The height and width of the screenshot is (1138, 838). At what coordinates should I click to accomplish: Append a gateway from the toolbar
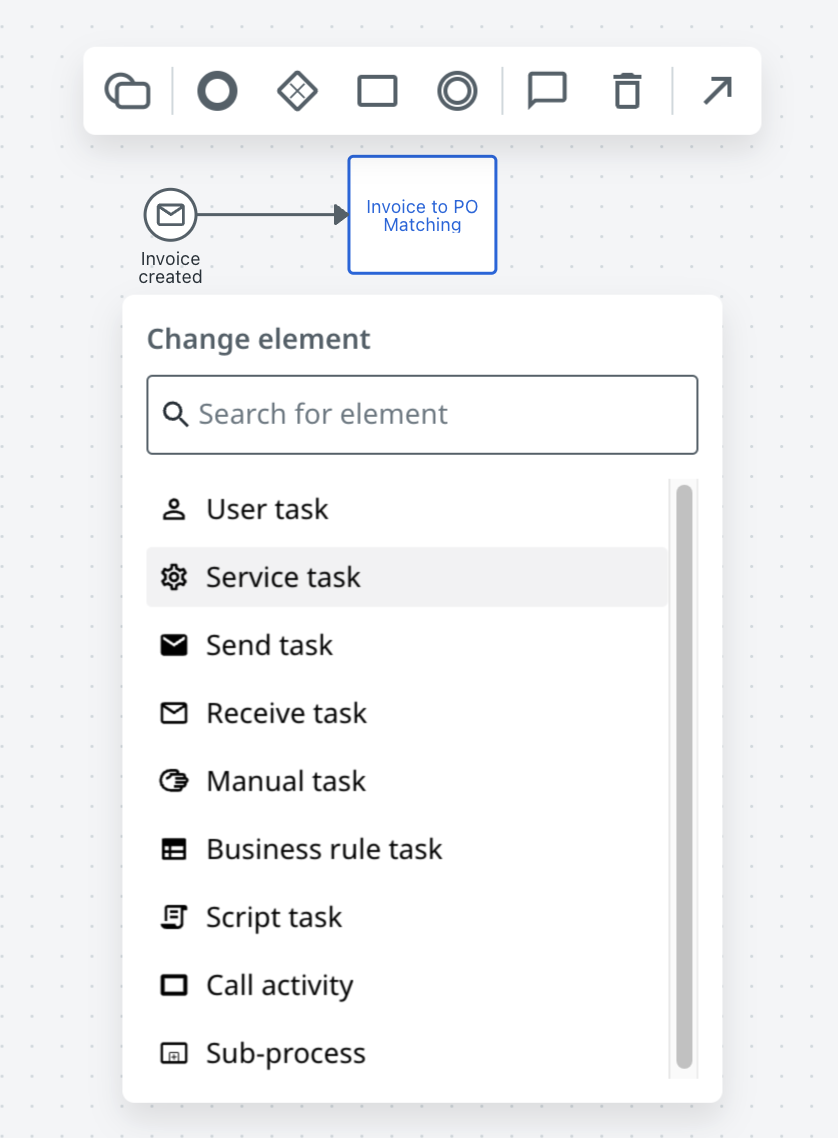click(297, 91)
